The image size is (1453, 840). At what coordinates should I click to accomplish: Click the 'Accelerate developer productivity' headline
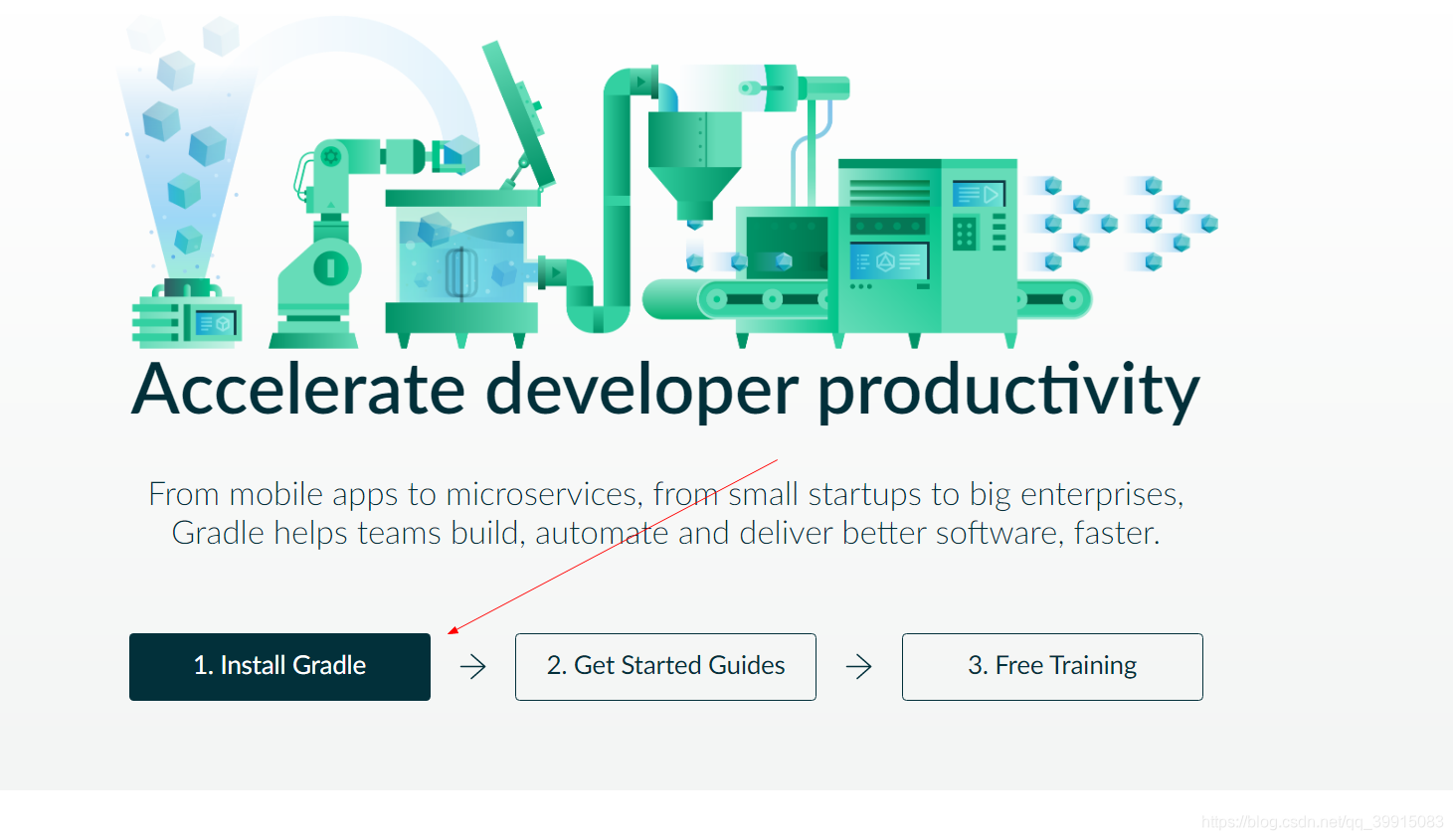665,390
